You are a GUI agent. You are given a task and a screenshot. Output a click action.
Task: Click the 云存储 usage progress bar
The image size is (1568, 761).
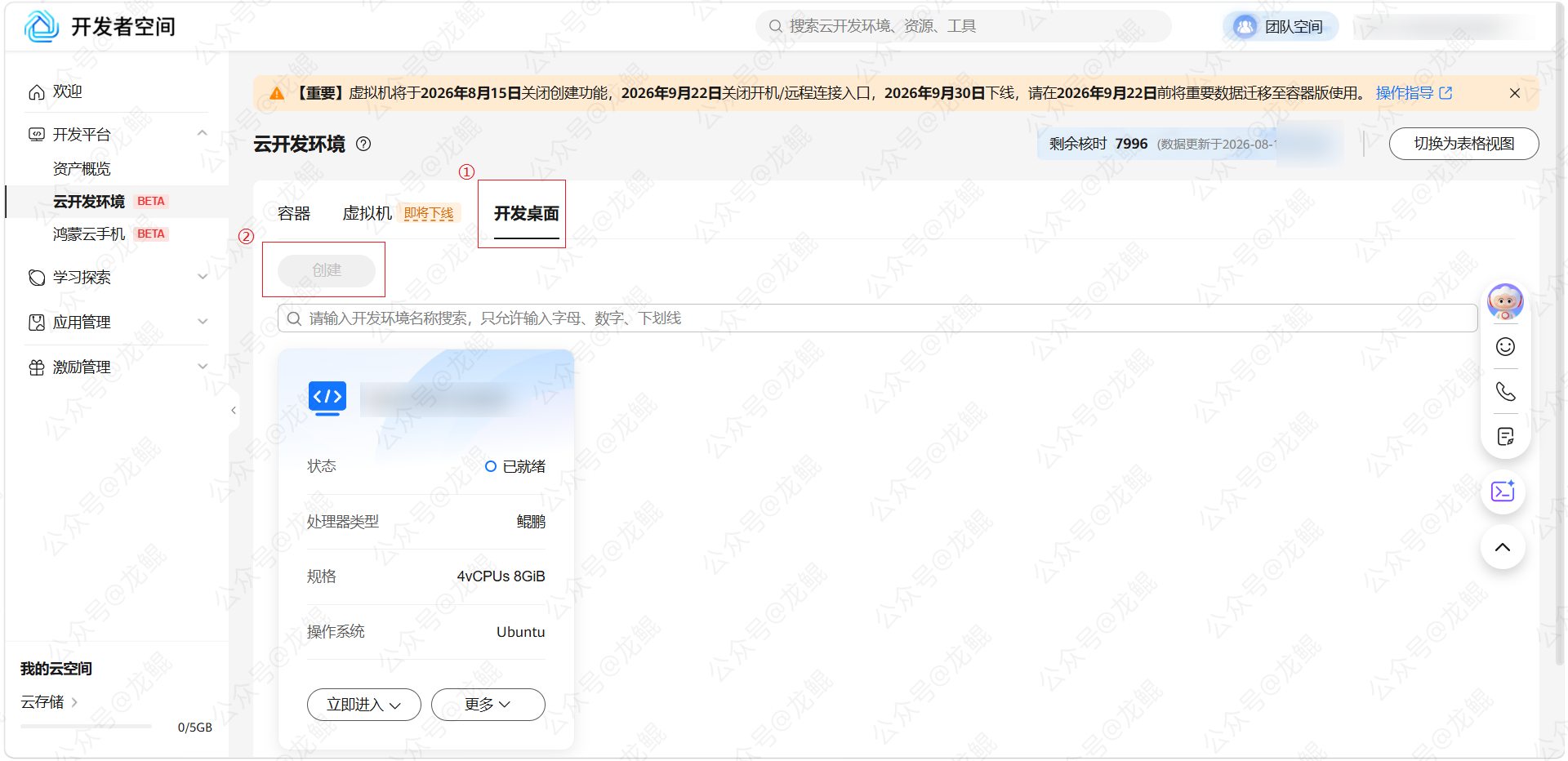pyautogui.click(x=86, y=726)
